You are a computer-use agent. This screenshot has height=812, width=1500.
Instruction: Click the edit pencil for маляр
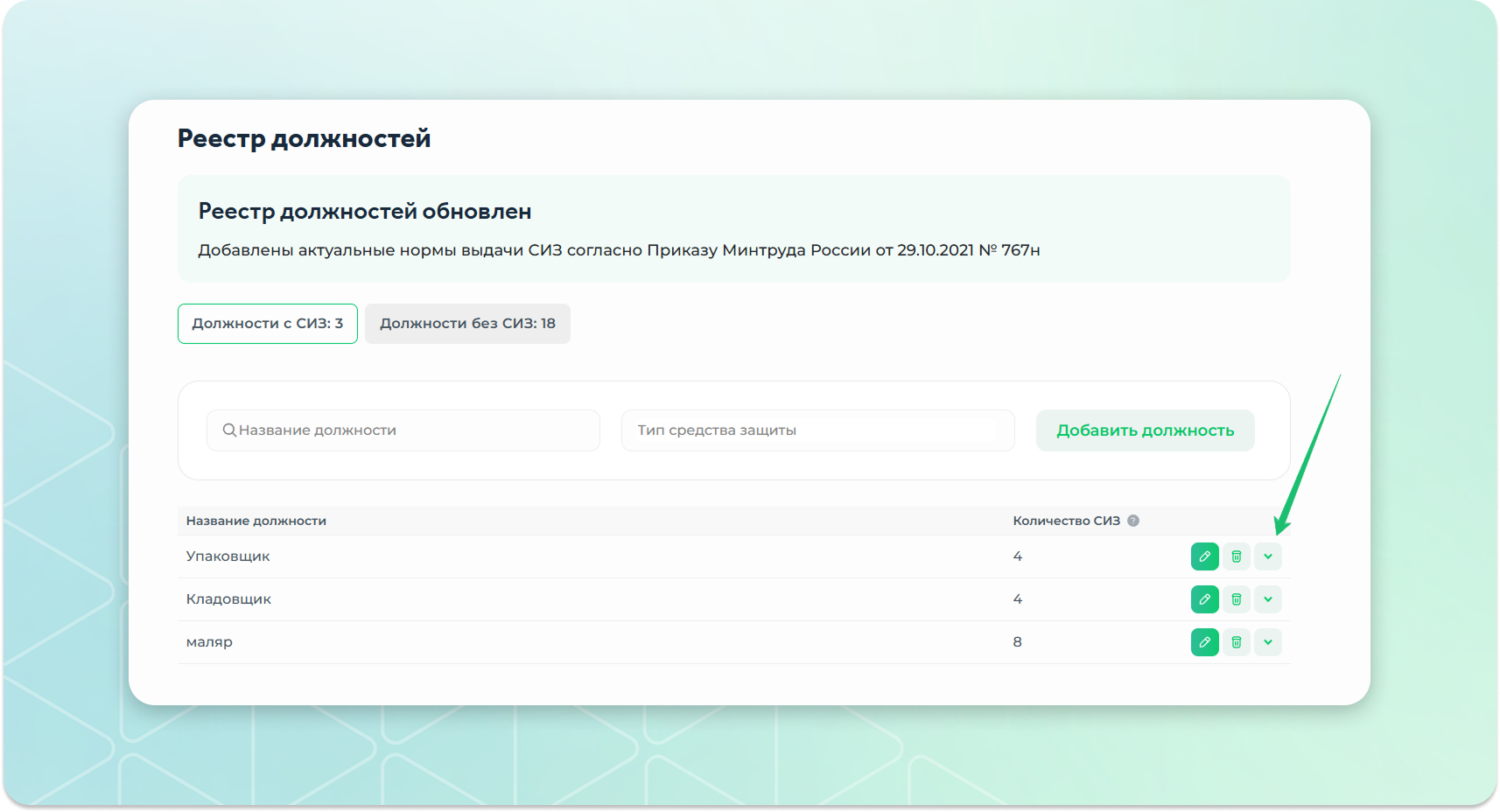(x=1204, y=642)
